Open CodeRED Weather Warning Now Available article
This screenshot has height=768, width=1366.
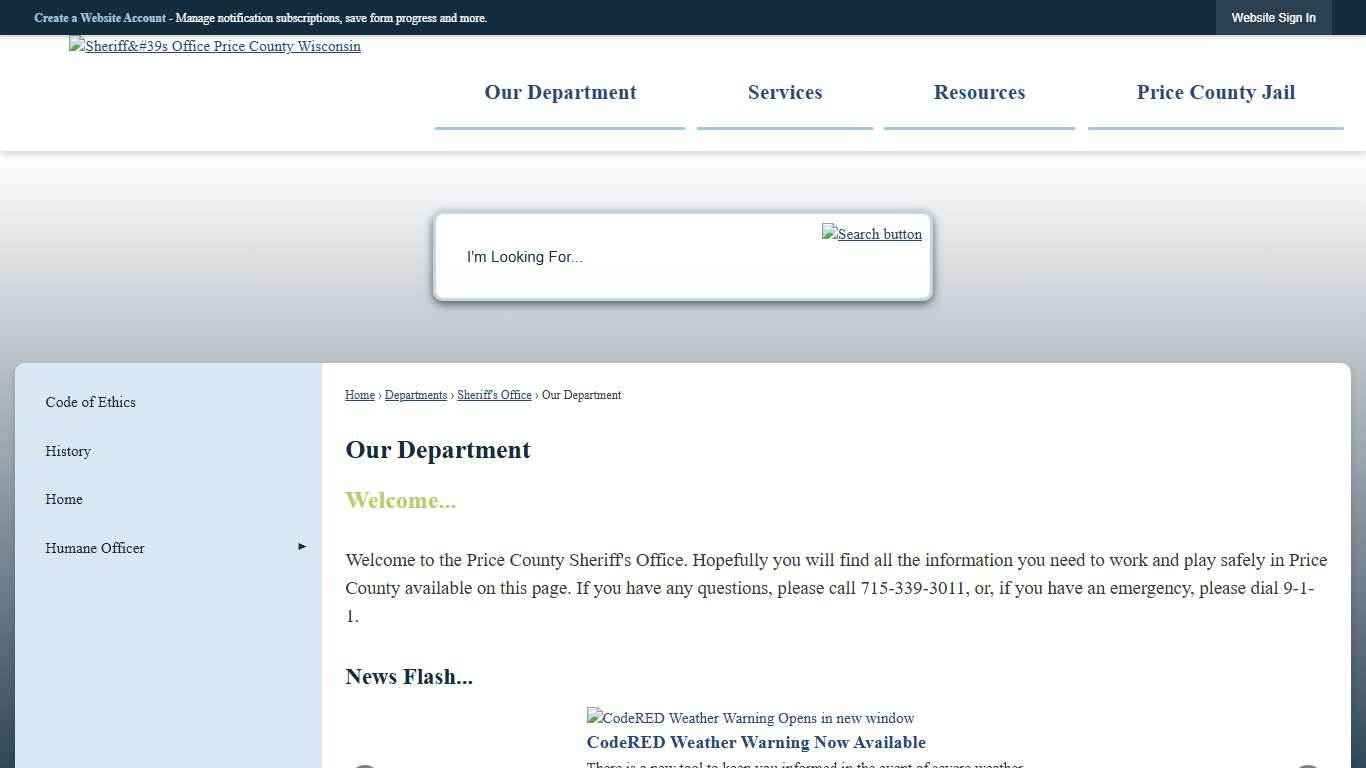tap(755, 742)
